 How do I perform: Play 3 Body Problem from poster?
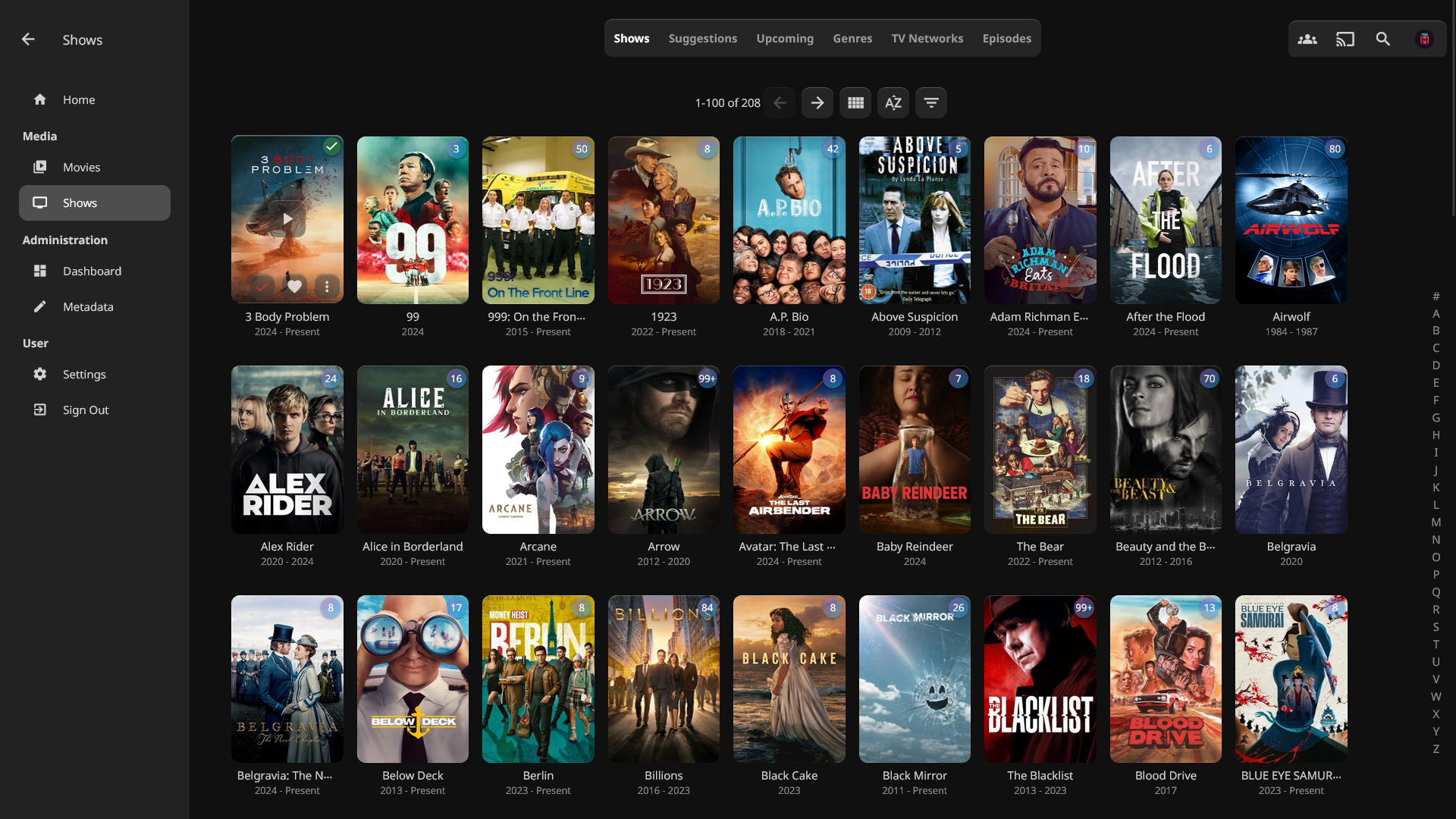(287, 219)
